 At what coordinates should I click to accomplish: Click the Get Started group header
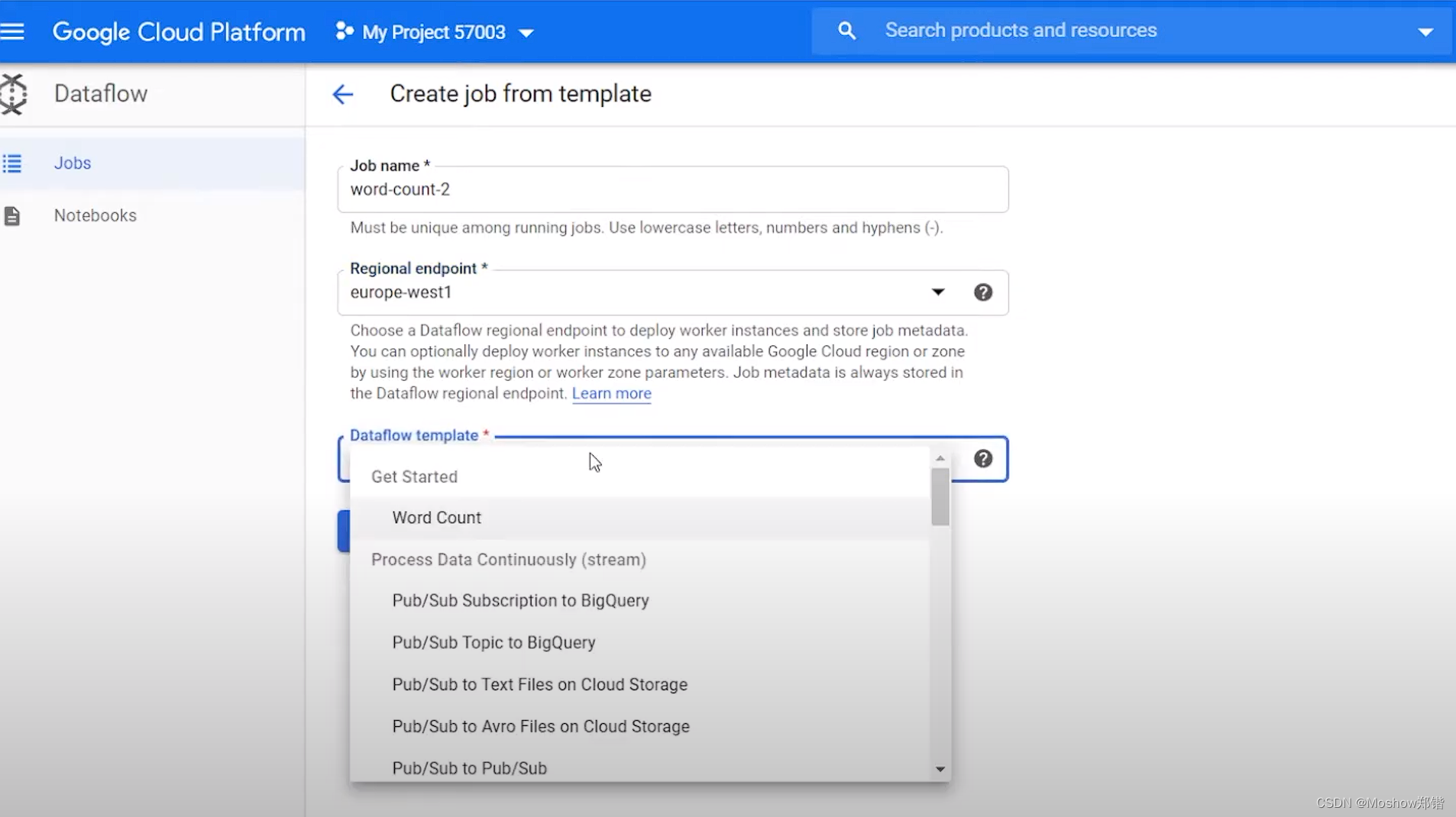point(414,477)
